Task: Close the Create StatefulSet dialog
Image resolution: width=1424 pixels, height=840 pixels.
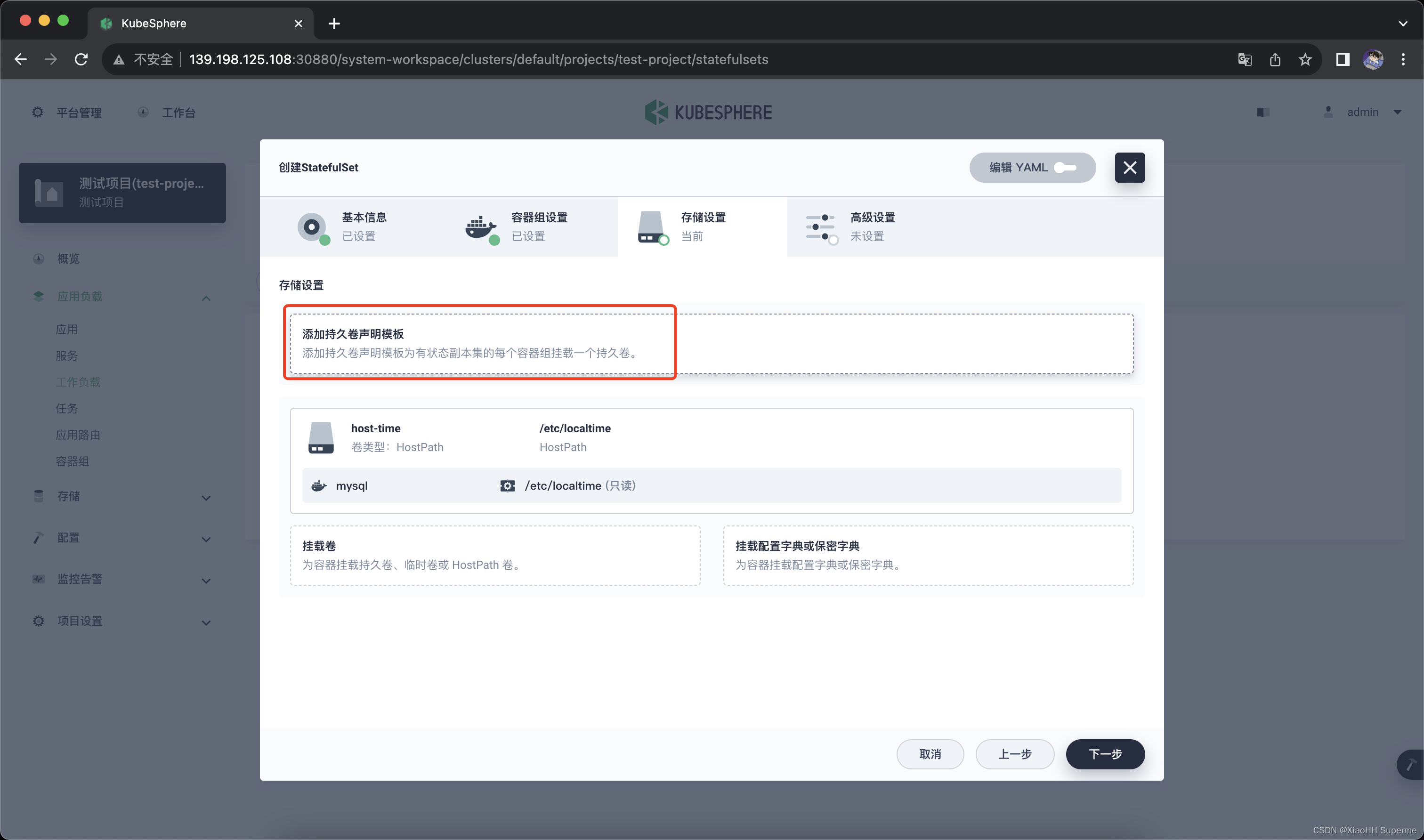Action: coord(1129,168)
